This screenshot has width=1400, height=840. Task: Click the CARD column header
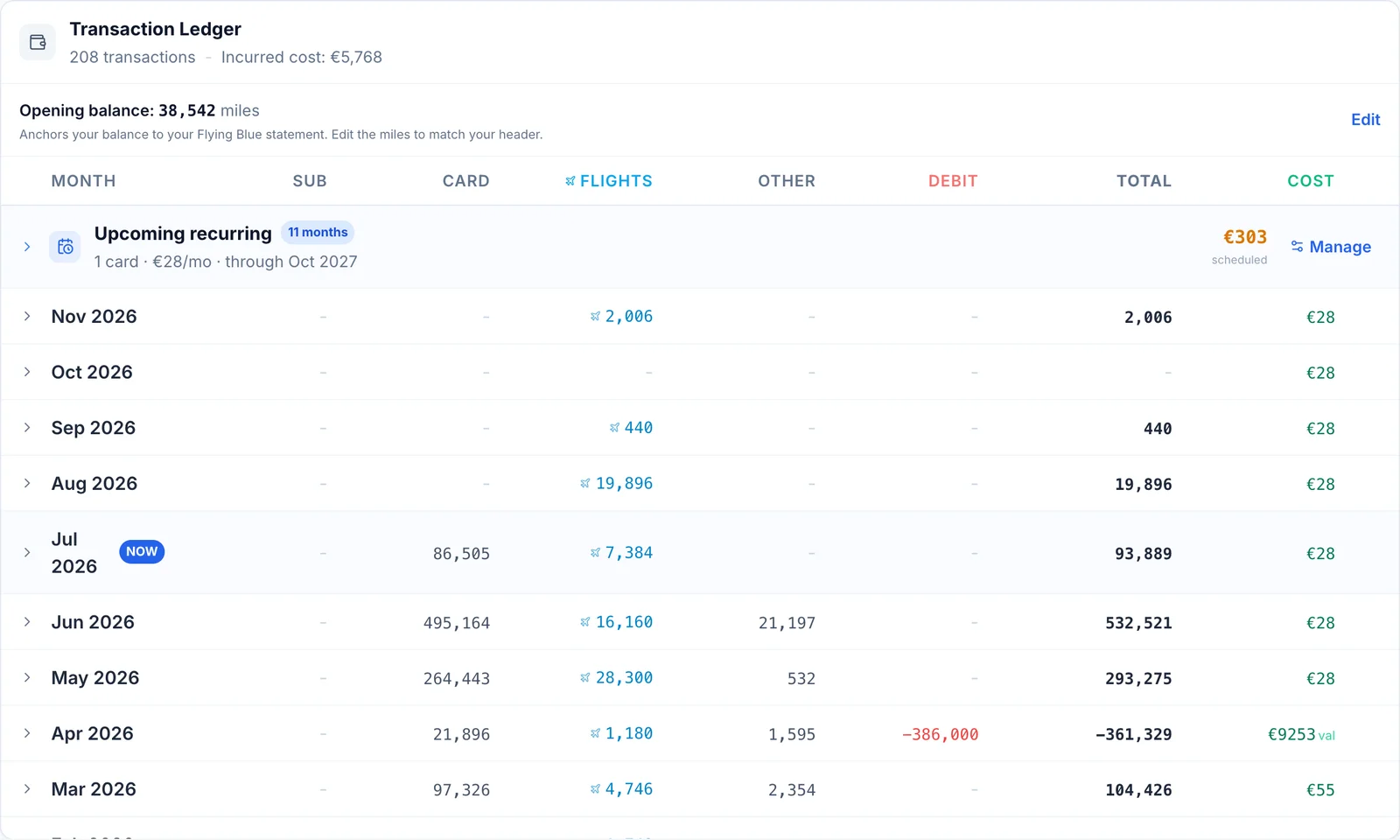[465, 181]
